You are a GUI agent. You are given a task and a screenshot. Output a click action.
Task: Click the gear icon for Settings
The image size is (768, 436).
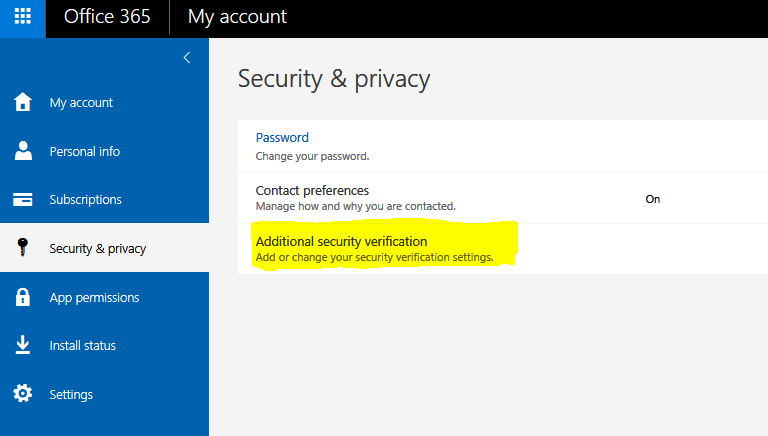point(22,394)
